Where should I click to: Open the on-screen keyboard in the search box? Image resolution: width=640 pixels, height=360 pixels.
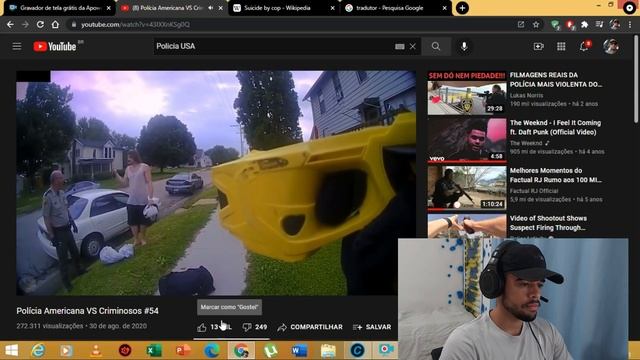400,47
